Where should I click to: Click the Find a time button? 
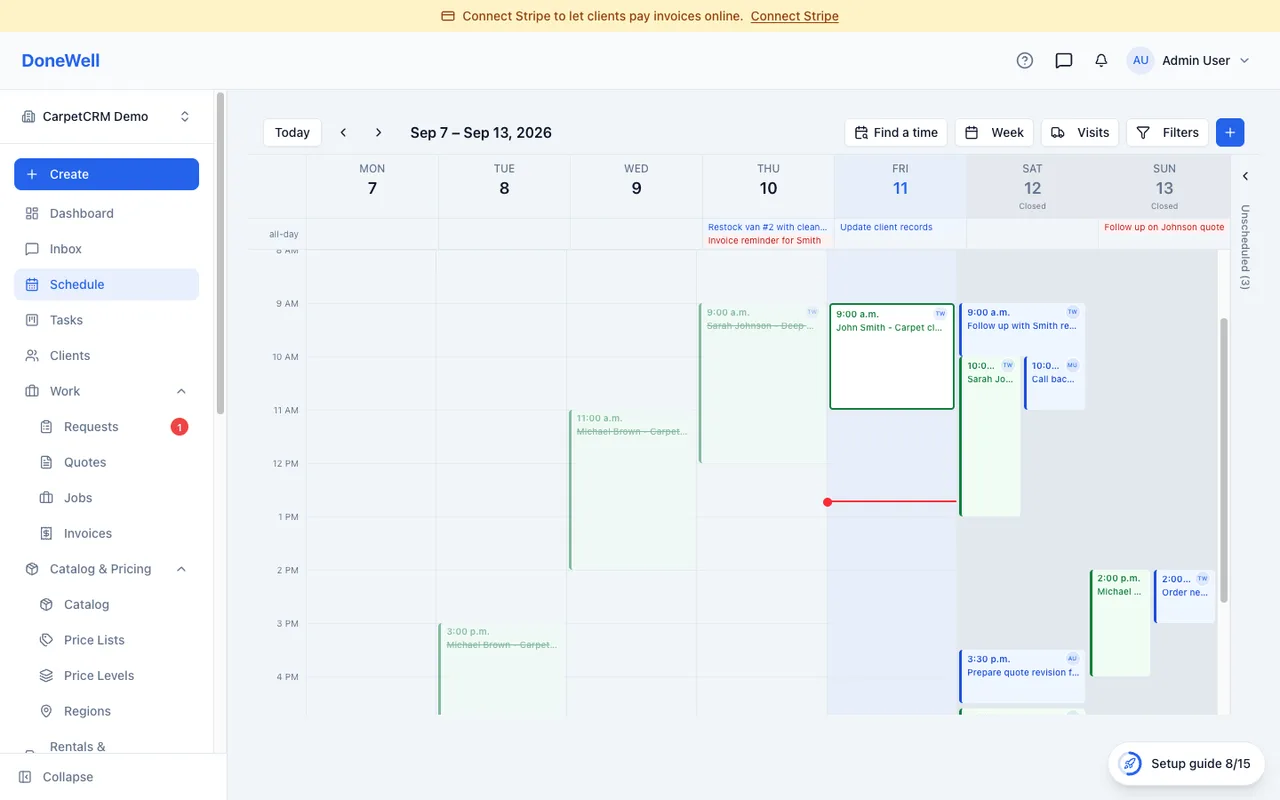pos(897,132)
